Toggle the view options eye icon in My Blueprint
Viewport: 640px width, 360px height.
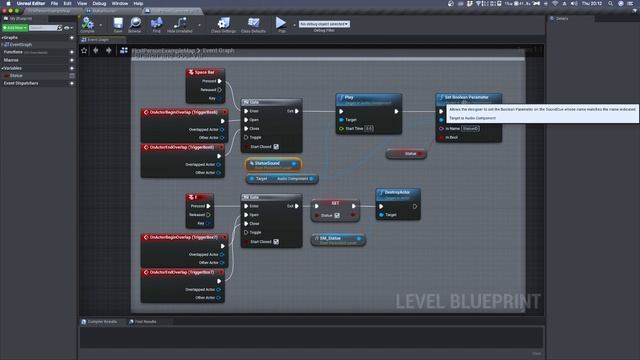[68, 28]
